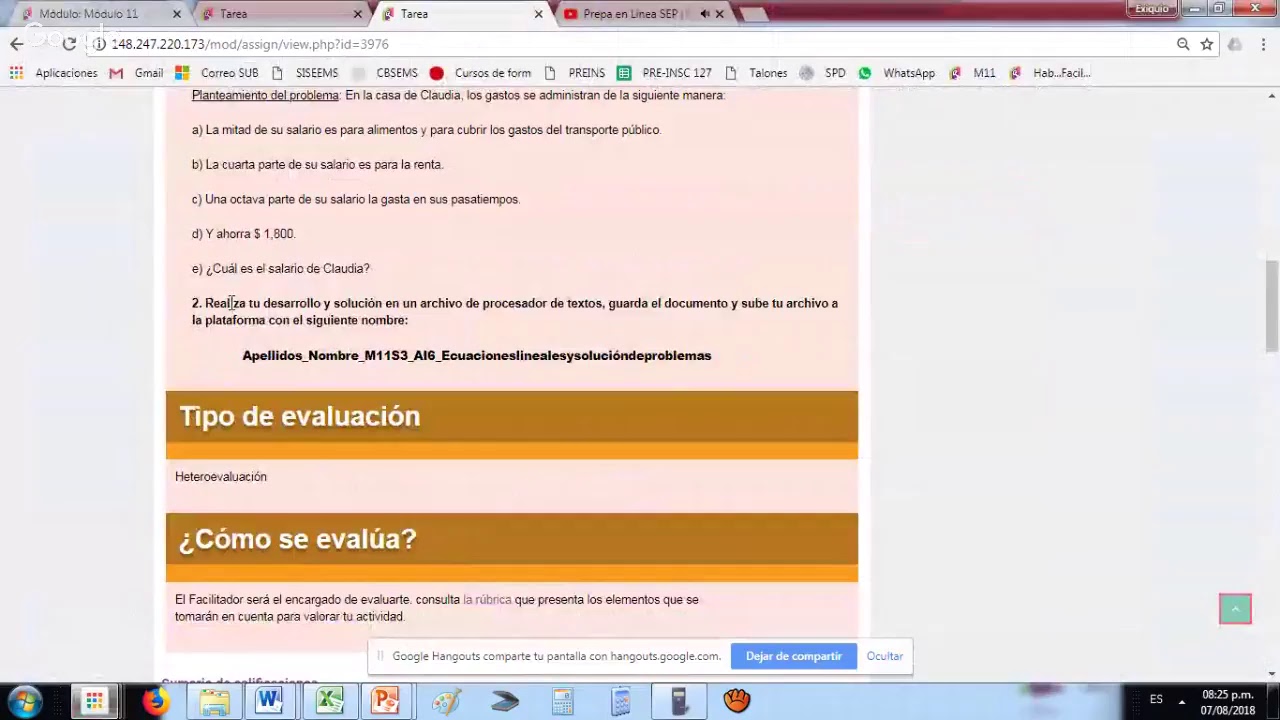This screenshot has height=720, width=1280.
Task: Open the Windows Start menu
Action: point(27,700)
